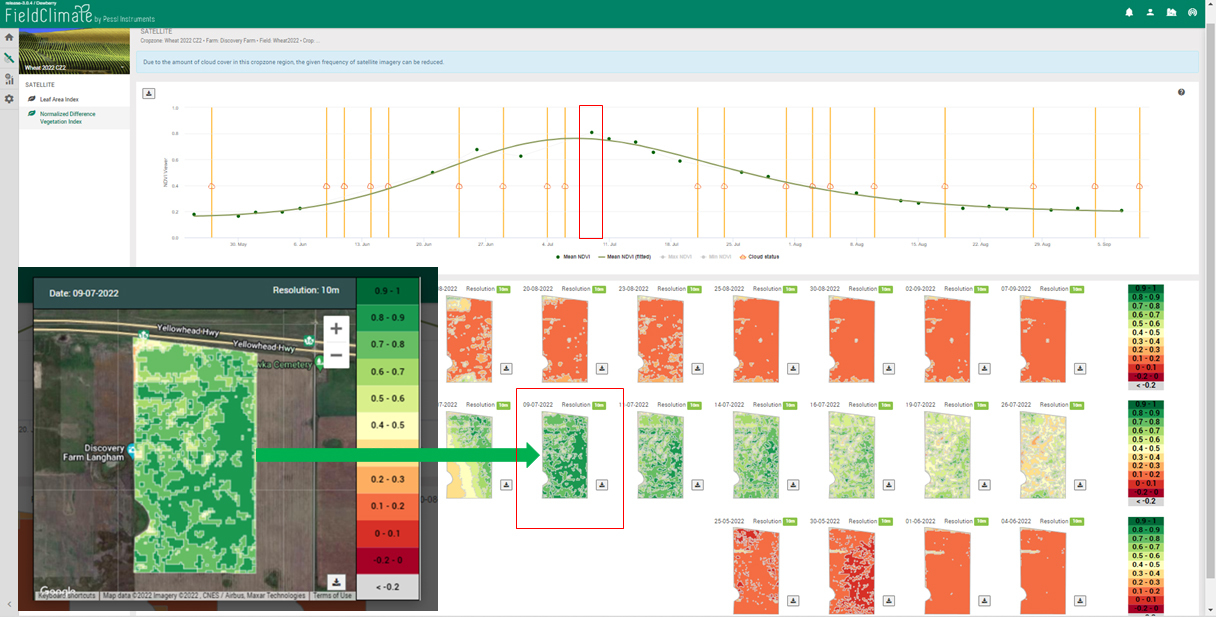This screenshot has width=1216, height=617.
Task: Click the farm buildings icon in header
Action: click(x=1171, y=13)
